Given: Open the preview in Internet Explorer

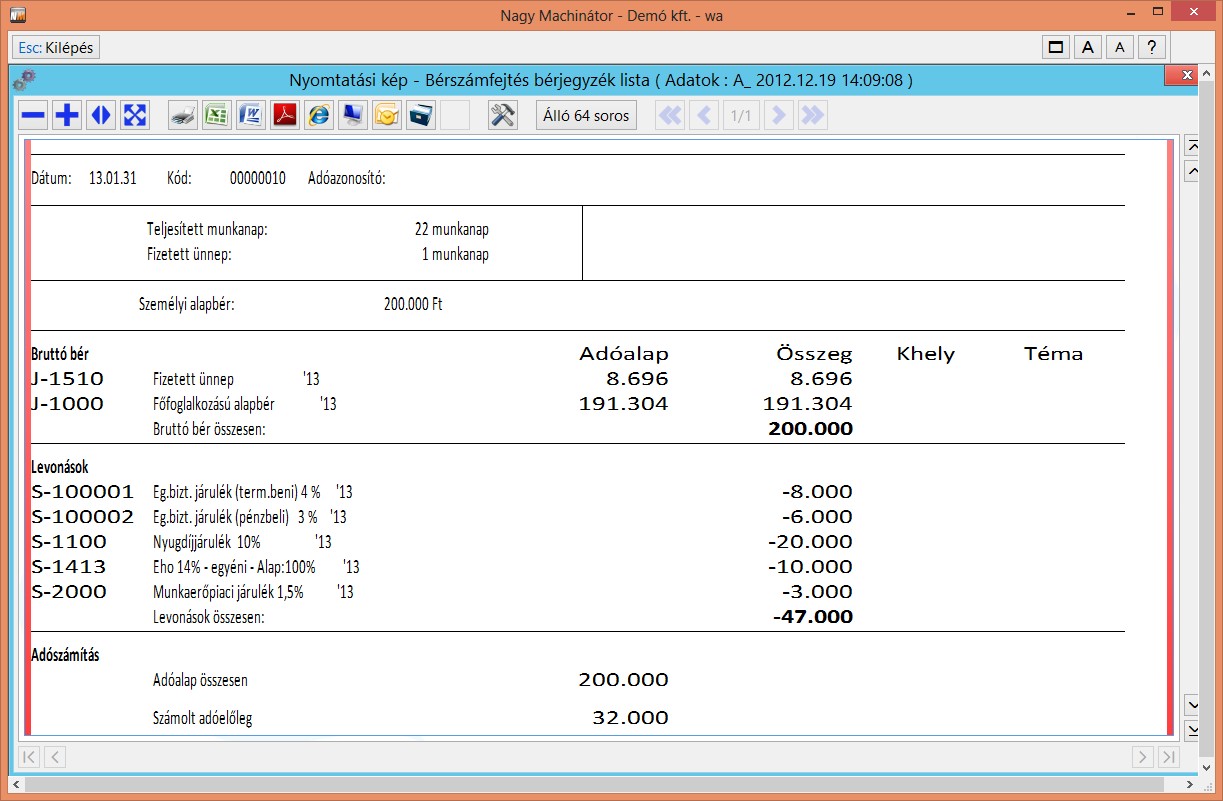Looking at the screenshot, I should click(x=319, y=116).
